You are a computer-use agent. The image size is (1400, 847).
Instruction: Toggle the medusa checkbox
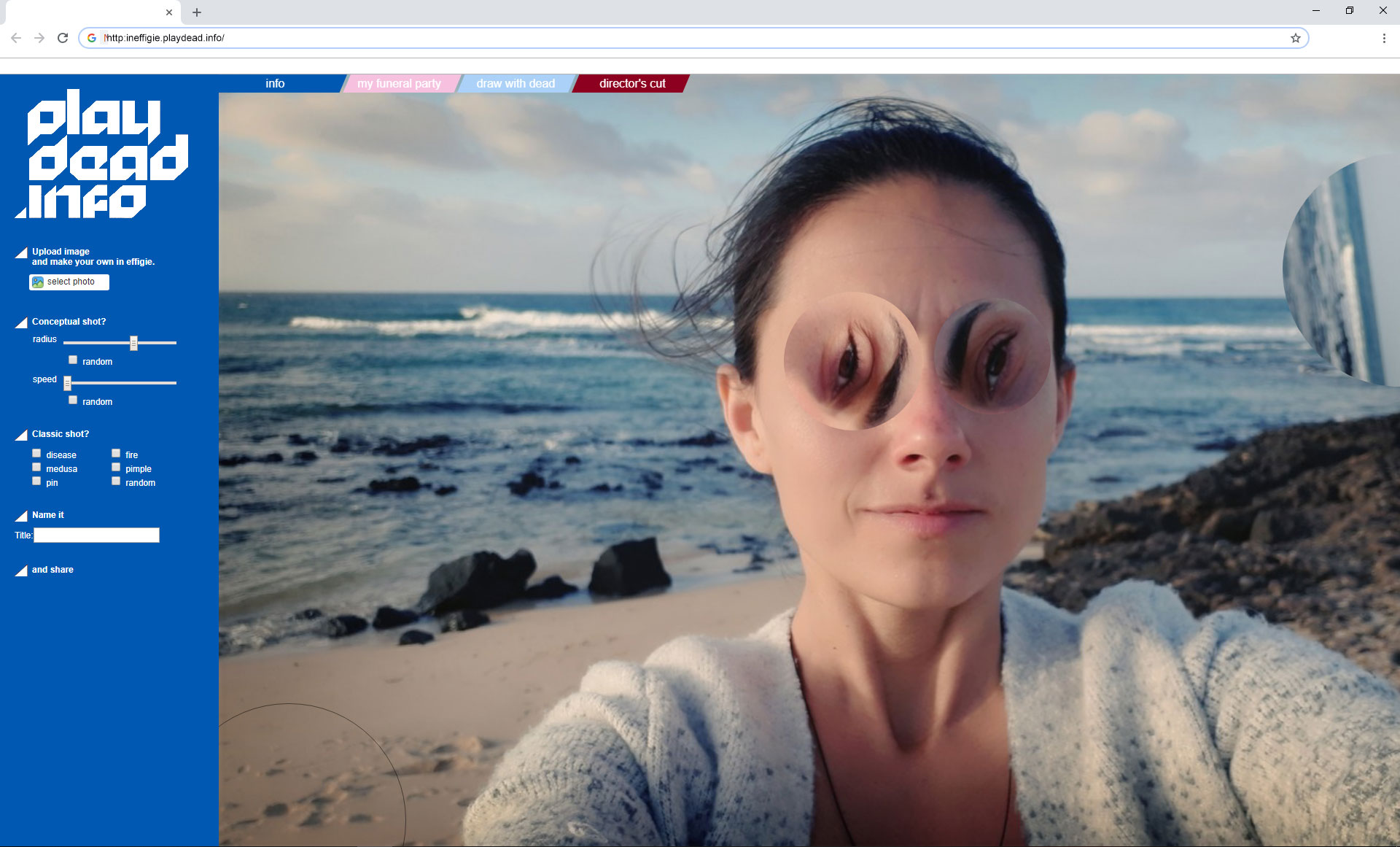[x=36, y=467]
